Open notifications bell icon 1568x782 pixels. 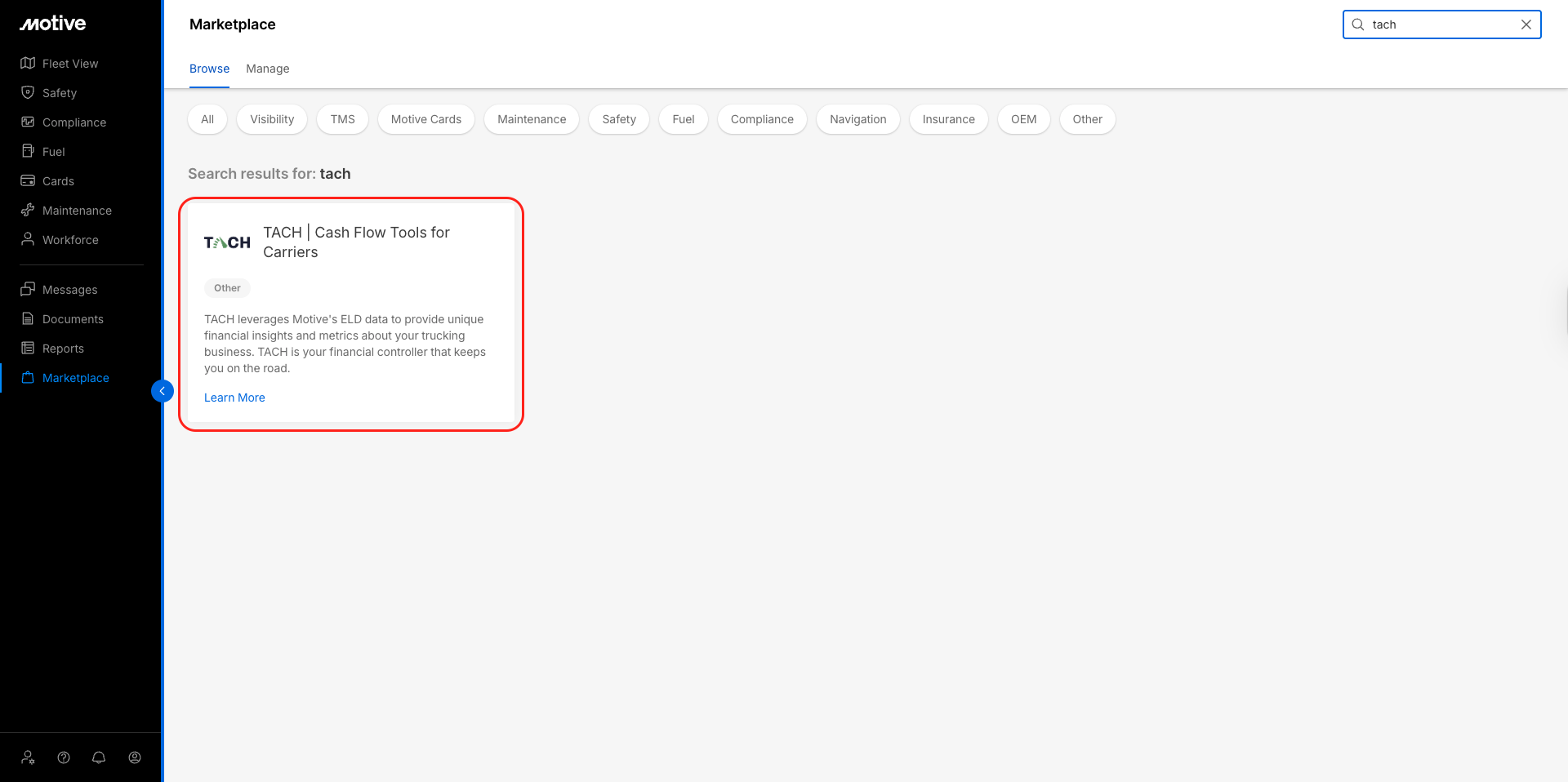(99, 758)
